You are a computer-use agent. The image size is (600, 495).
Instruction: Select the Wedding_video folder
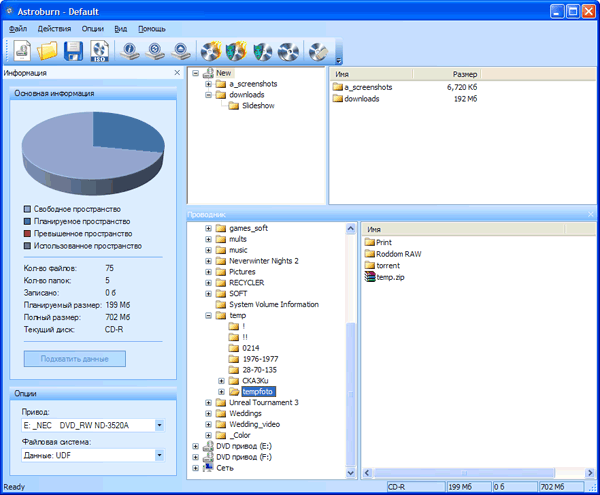[x=254, y=424]
